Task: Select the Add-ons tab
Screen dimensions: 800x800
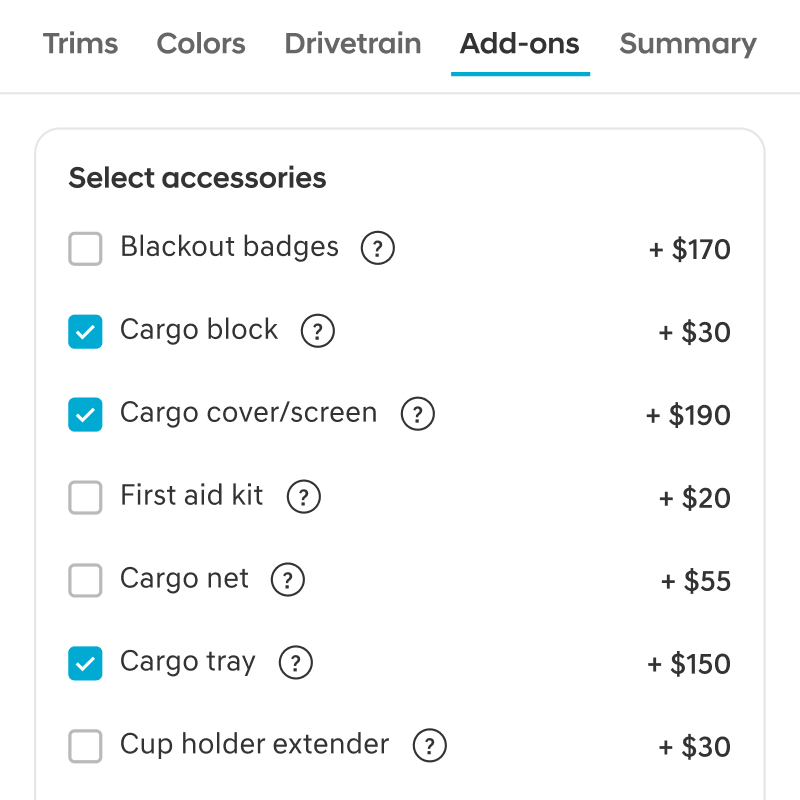Action: (520, 44)
